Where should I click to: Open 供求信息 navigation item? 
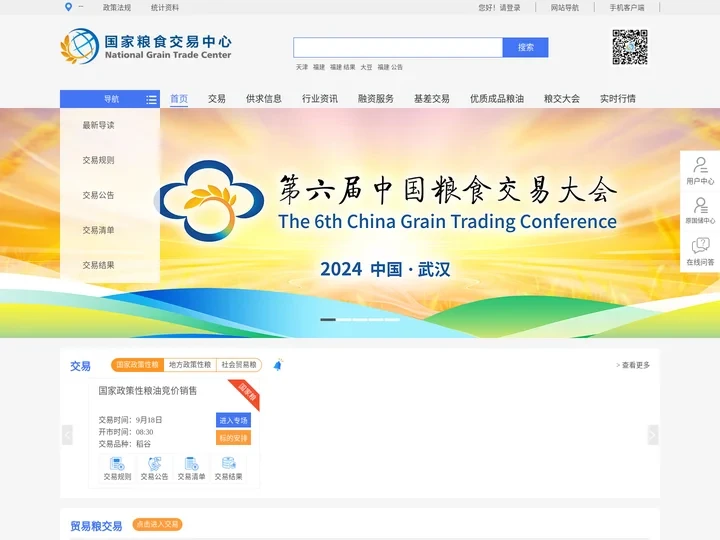(x=264, y=99)
